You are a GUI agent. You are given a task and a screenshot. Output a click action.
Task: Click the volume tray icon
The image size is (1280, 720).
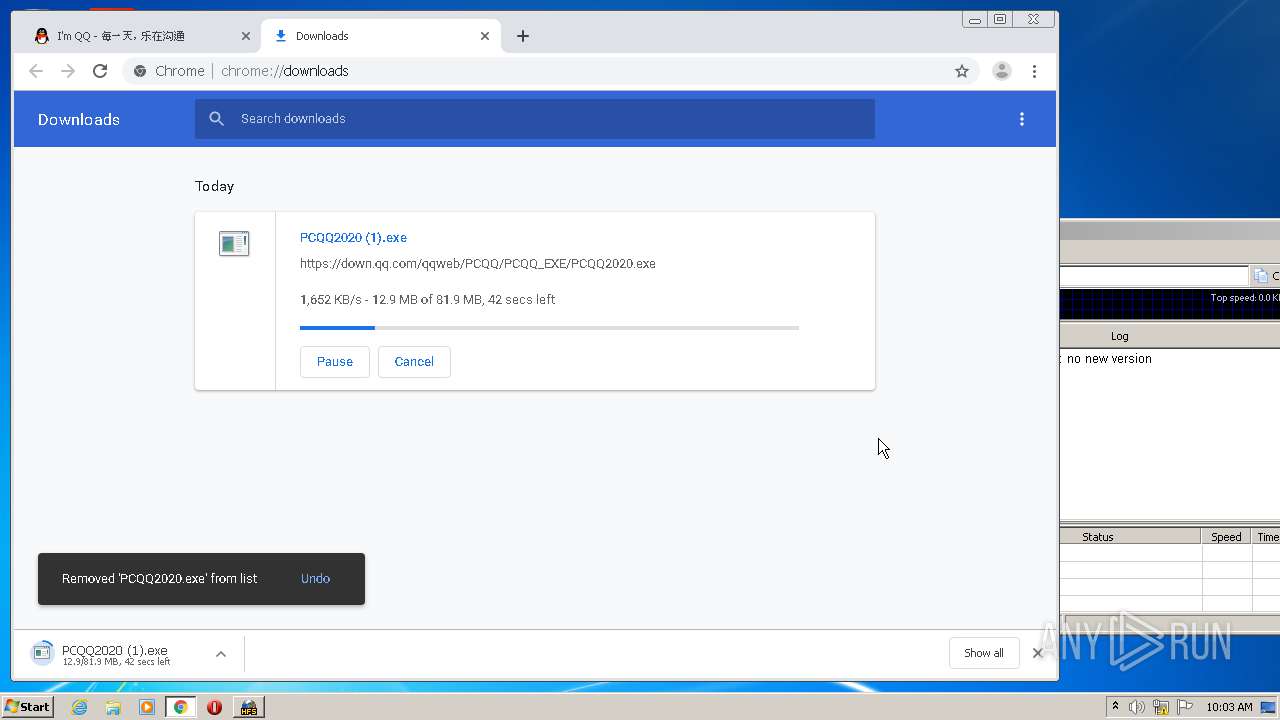(1136, 707)
